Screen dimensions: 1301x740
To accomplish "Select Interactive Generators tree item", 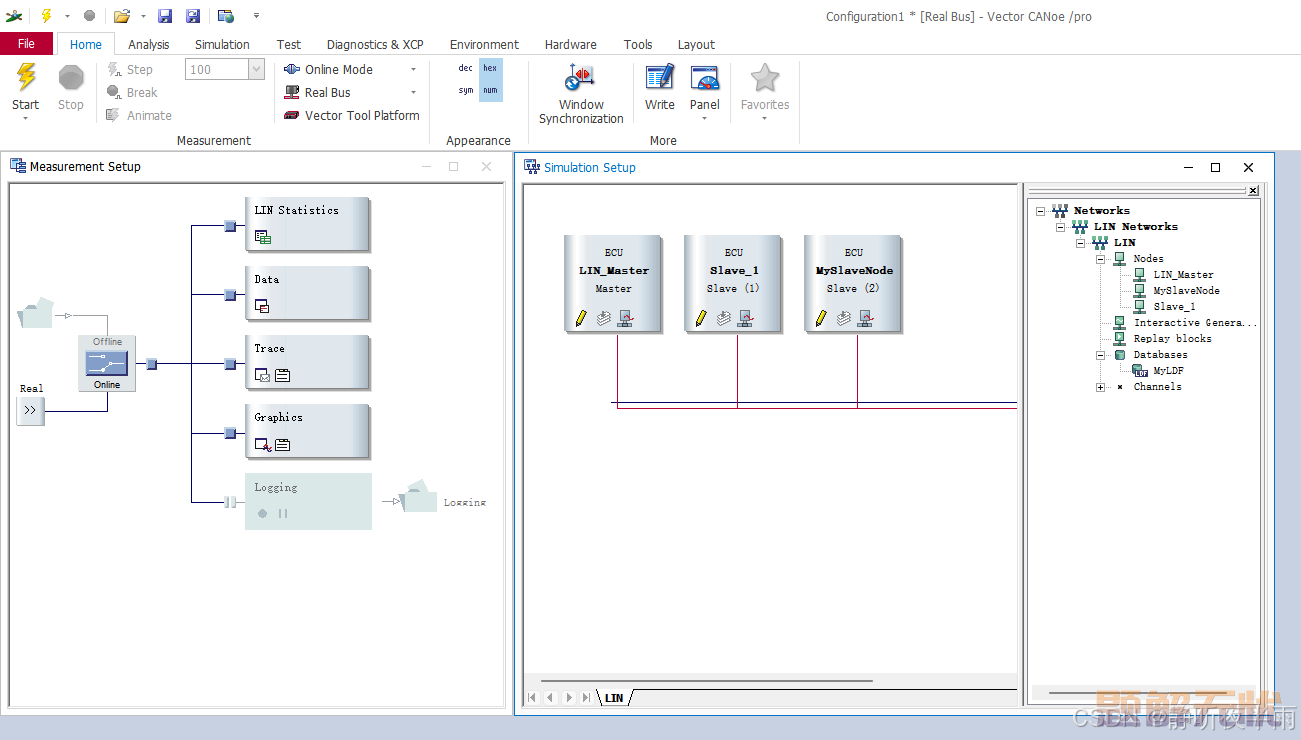I will 1195,323.
